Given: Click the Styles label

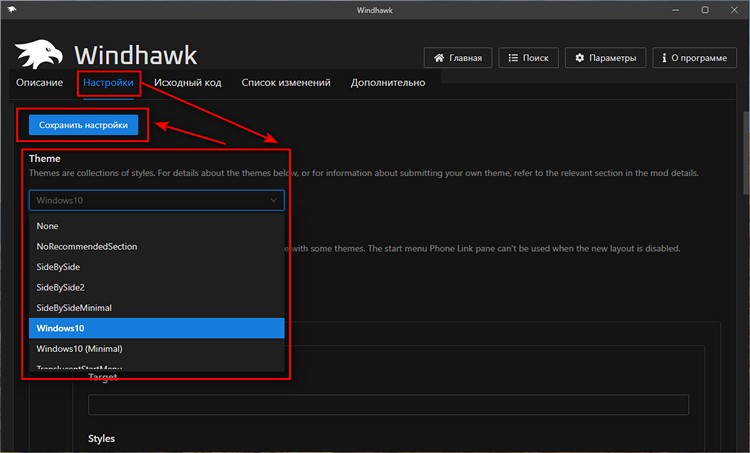Looking at the screenshot, I should pos(101,438).
